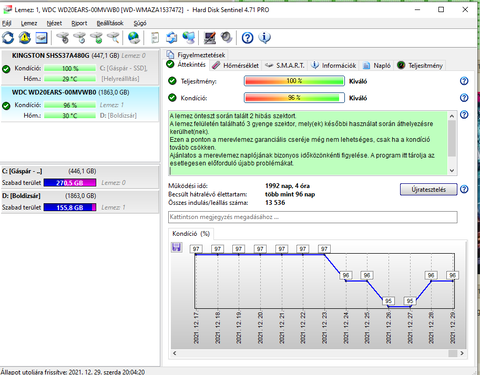480x375 pixels.
Task: Click the chart scrollbar right arrow
Action: tap(462, 353)
